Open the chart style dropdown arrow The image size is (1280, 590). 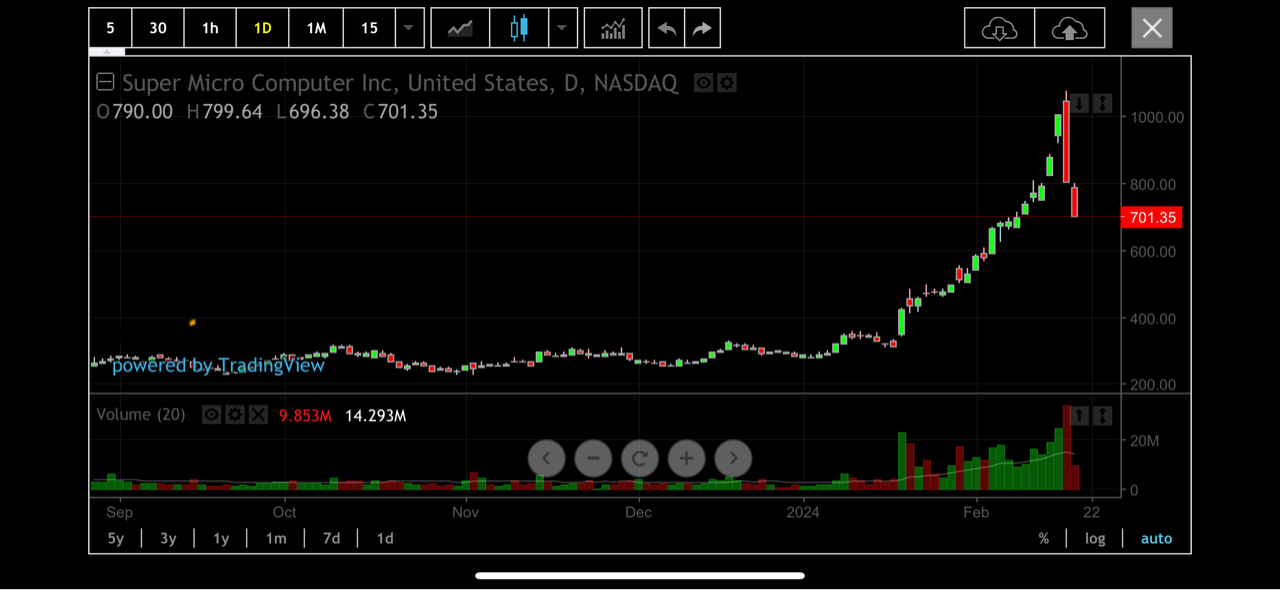coord(563,28)
